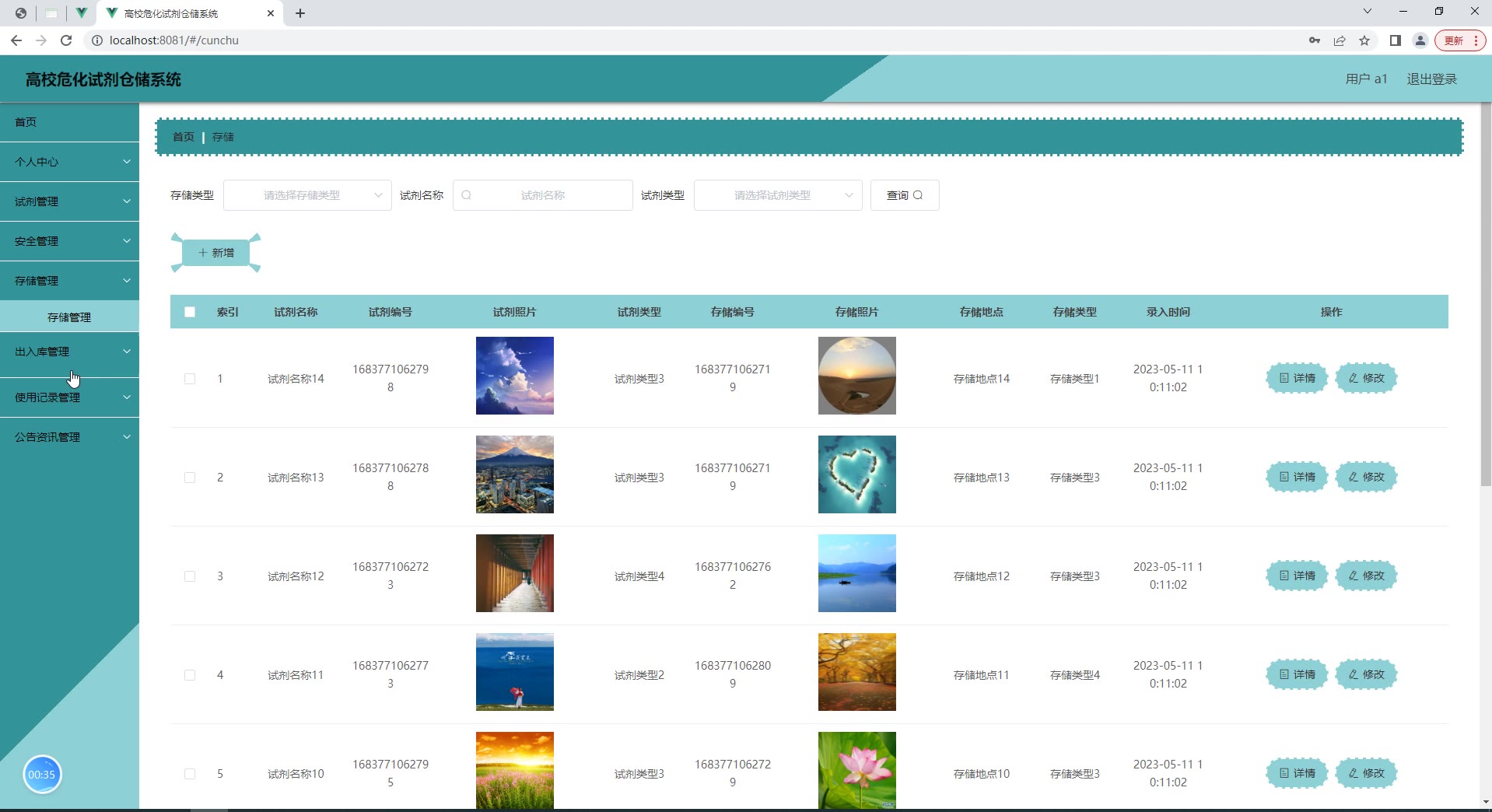This screenshot has width=1492, height=812.
Task: Open the 试剂照片 thumbnail for 试剂名称13
Action: click(515, 474)
